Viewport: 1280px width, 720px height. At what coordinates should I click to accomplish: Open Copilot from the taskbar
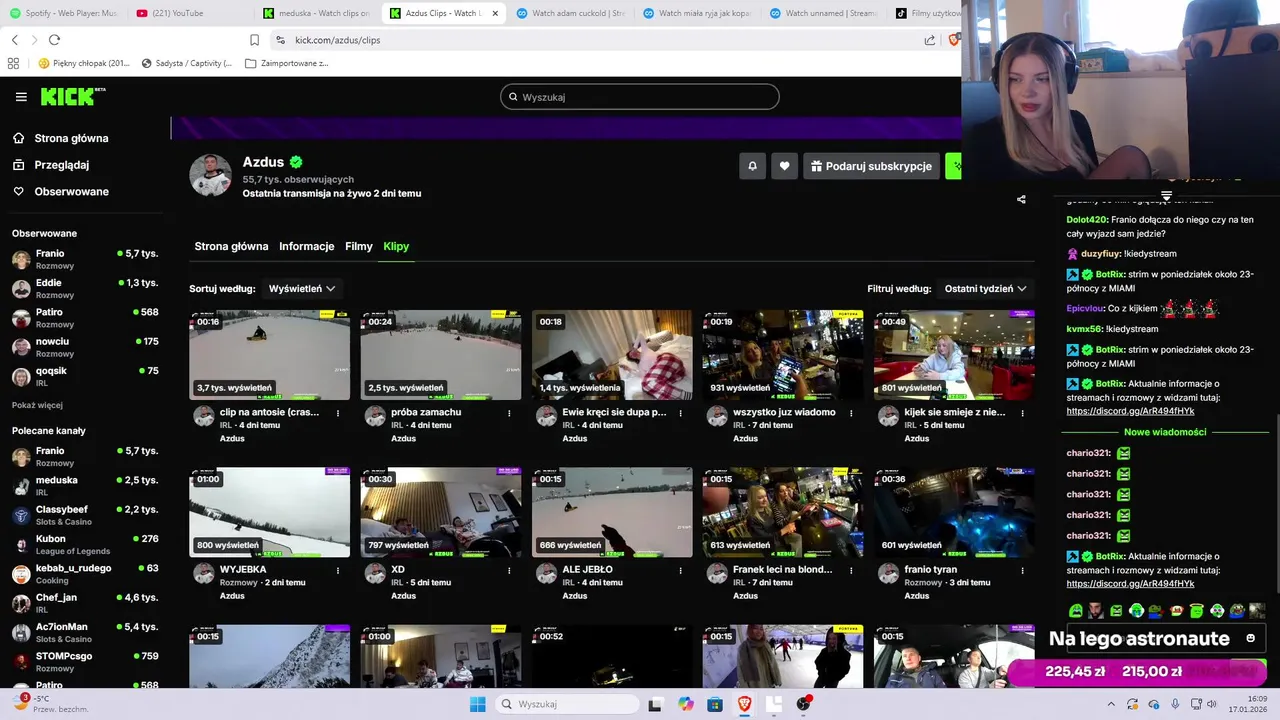686,704
